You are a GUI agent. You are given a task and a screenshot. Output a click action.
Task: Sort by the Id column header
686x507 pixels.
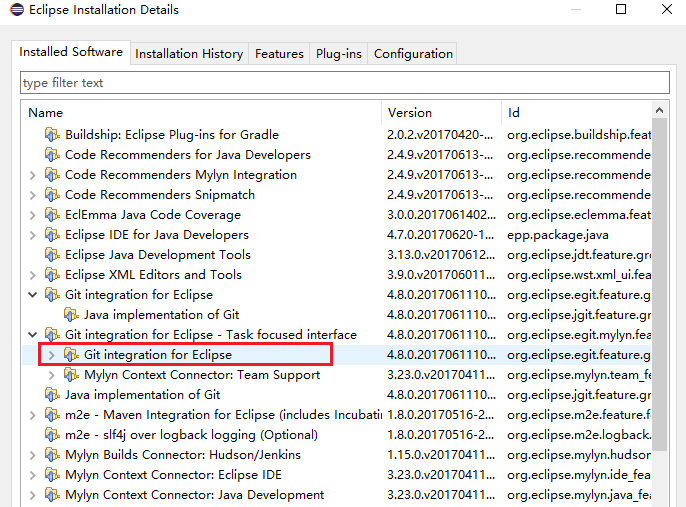pyautogui.click(x=576, y=113)
